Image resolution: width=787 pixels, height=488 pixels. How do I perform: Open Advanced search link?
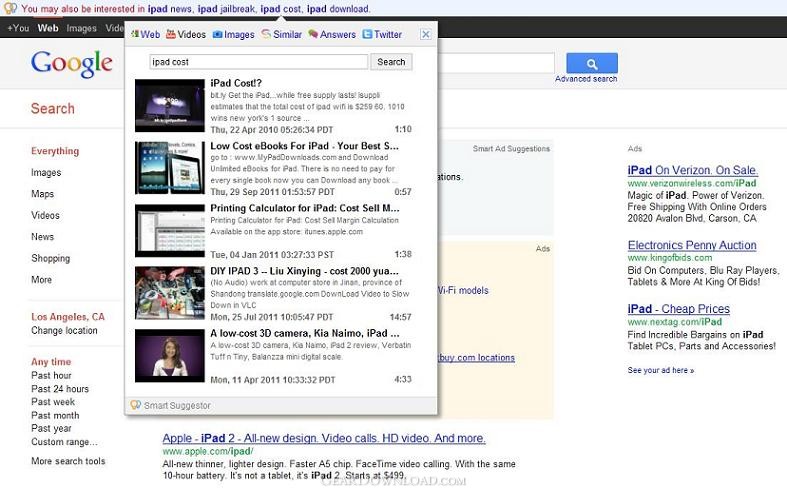[586, 79]
